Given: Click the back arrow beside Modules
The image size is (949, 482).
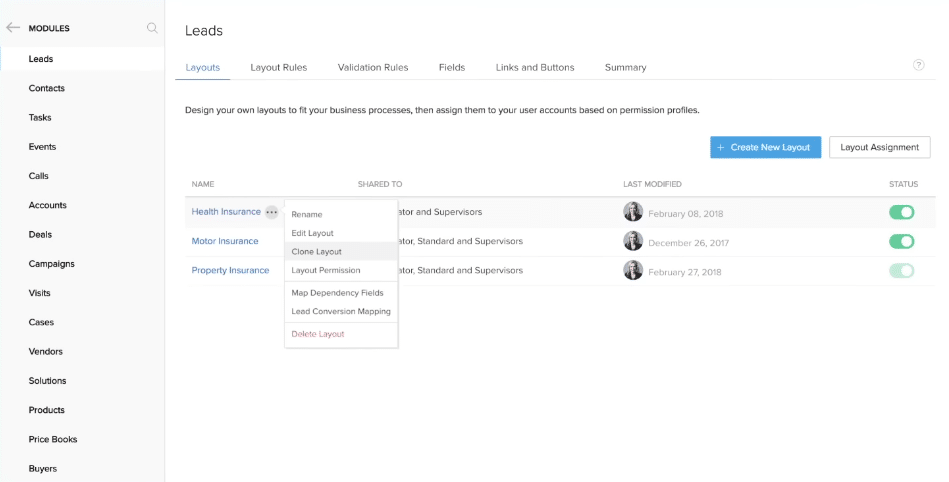Looking at the screenshot, I should 13,28.
